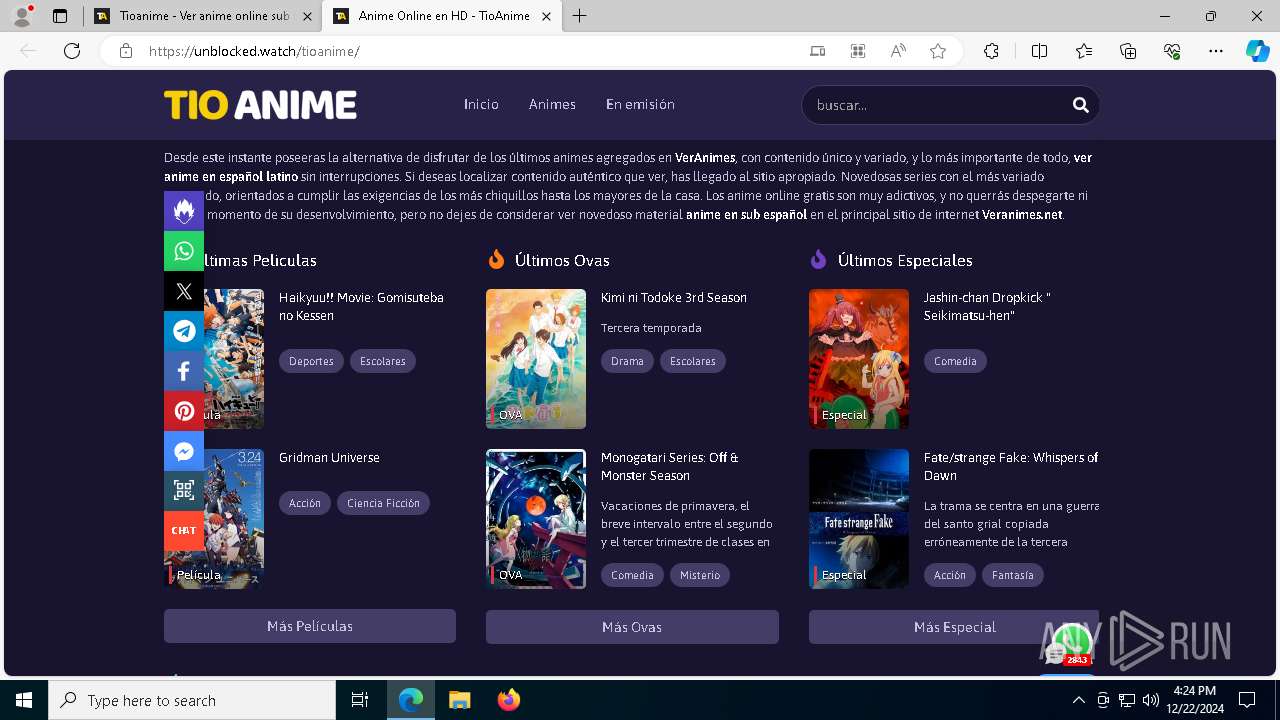Open Favorites list icon

[x=1084, y=51]
